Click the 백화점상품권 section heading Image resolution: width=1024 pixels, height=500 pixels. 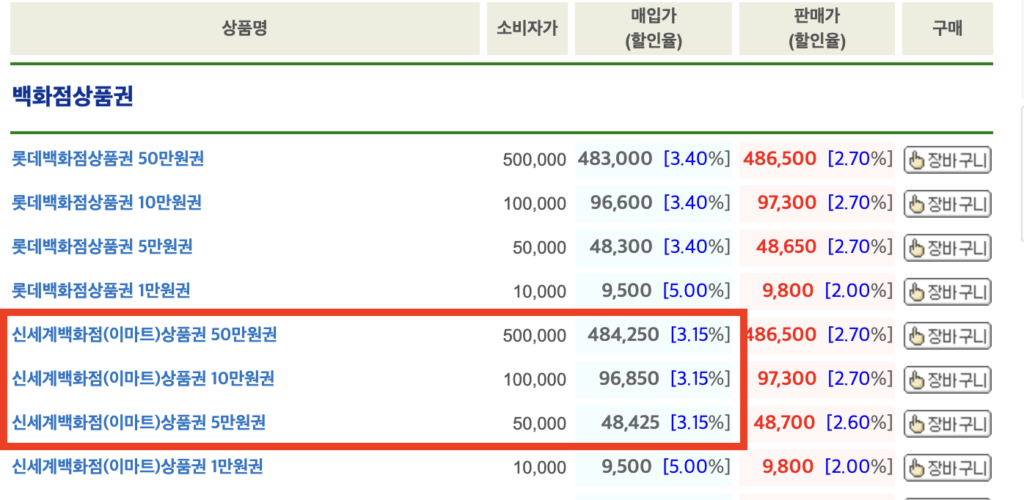coord(72,97)
